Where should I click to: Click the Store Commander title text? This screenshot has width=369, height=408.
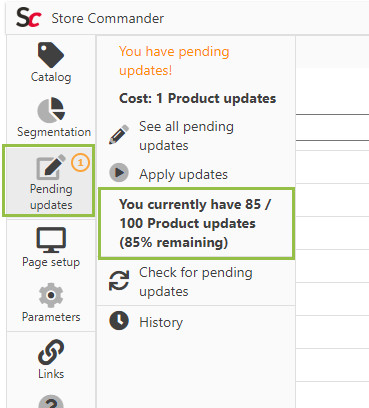(x=108, y=18)
